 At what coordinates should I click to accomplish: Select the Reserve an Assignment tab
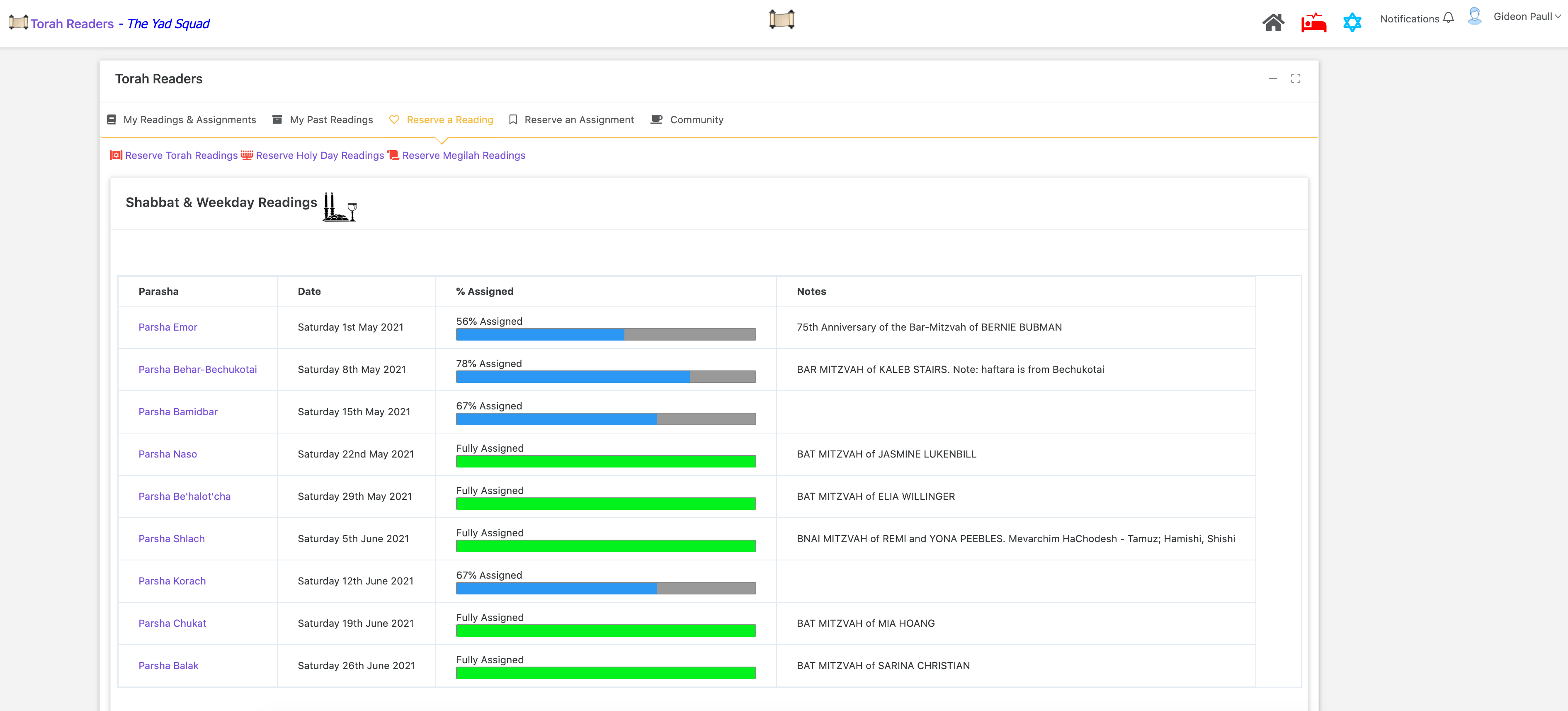pos(578,120)
